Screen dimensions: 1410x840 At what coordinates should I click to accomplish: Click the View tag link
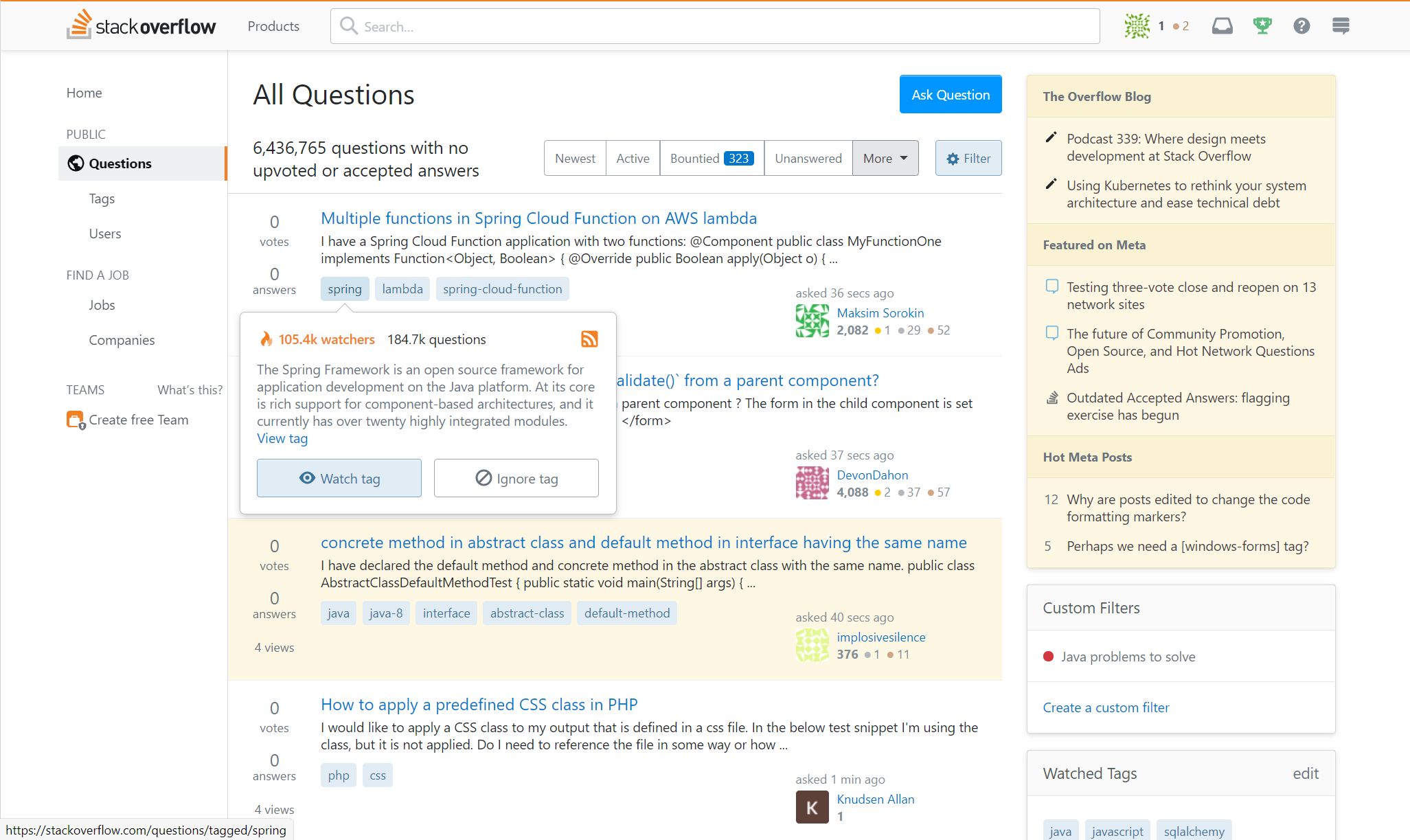click(282, 438)
